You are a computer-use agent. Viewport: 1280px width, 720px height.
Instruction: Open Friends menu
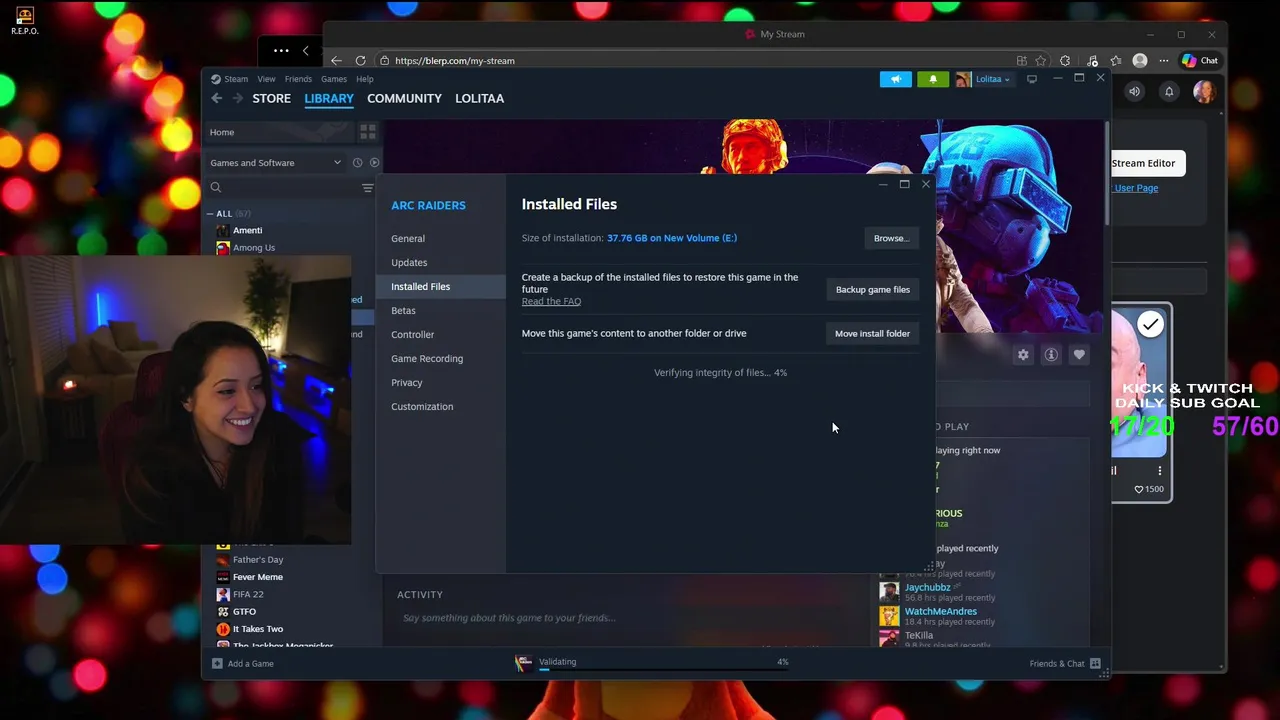[x=298, y=79]
